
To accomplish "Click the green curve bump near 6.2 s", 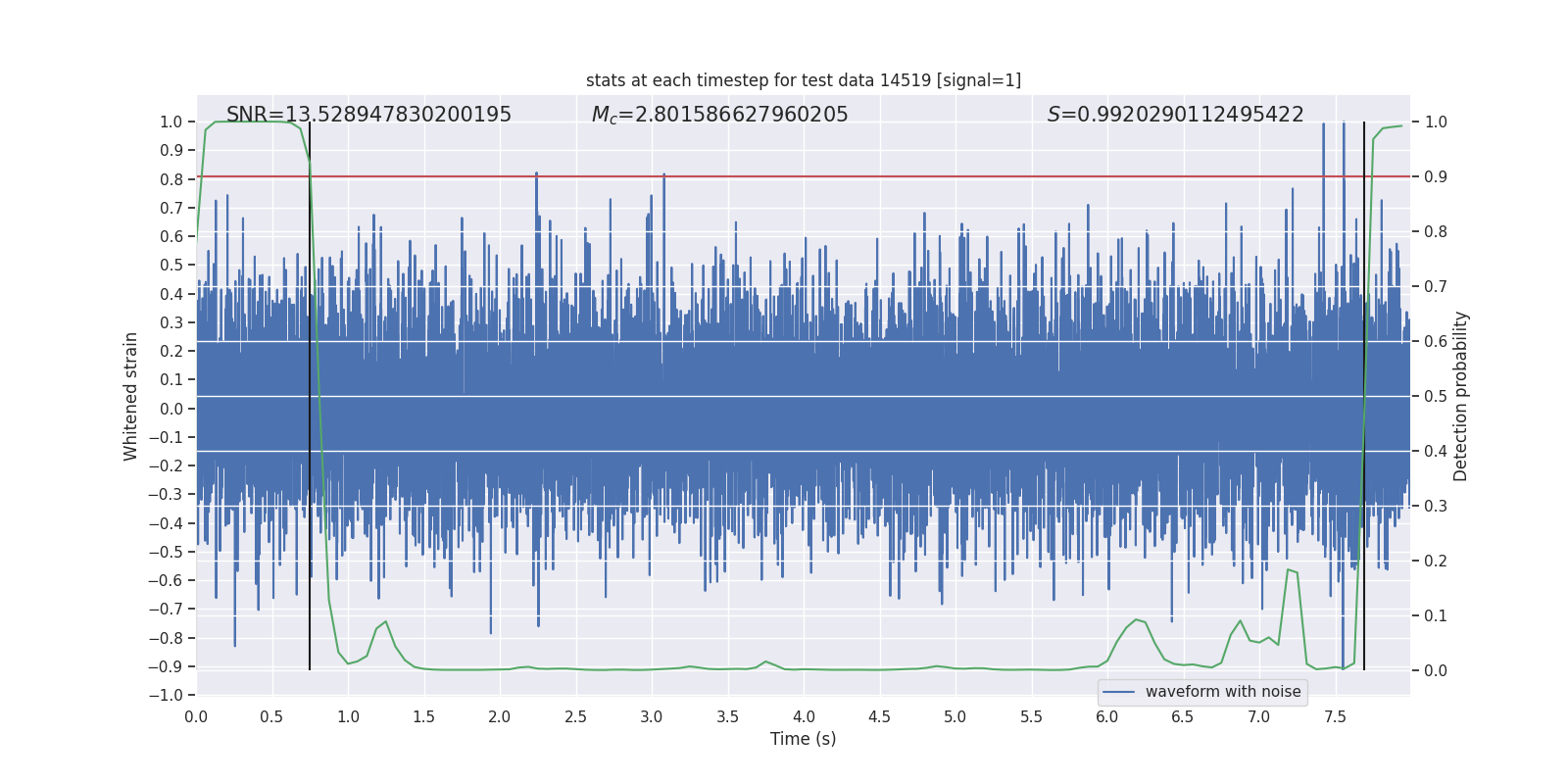I will [1136, 619].
